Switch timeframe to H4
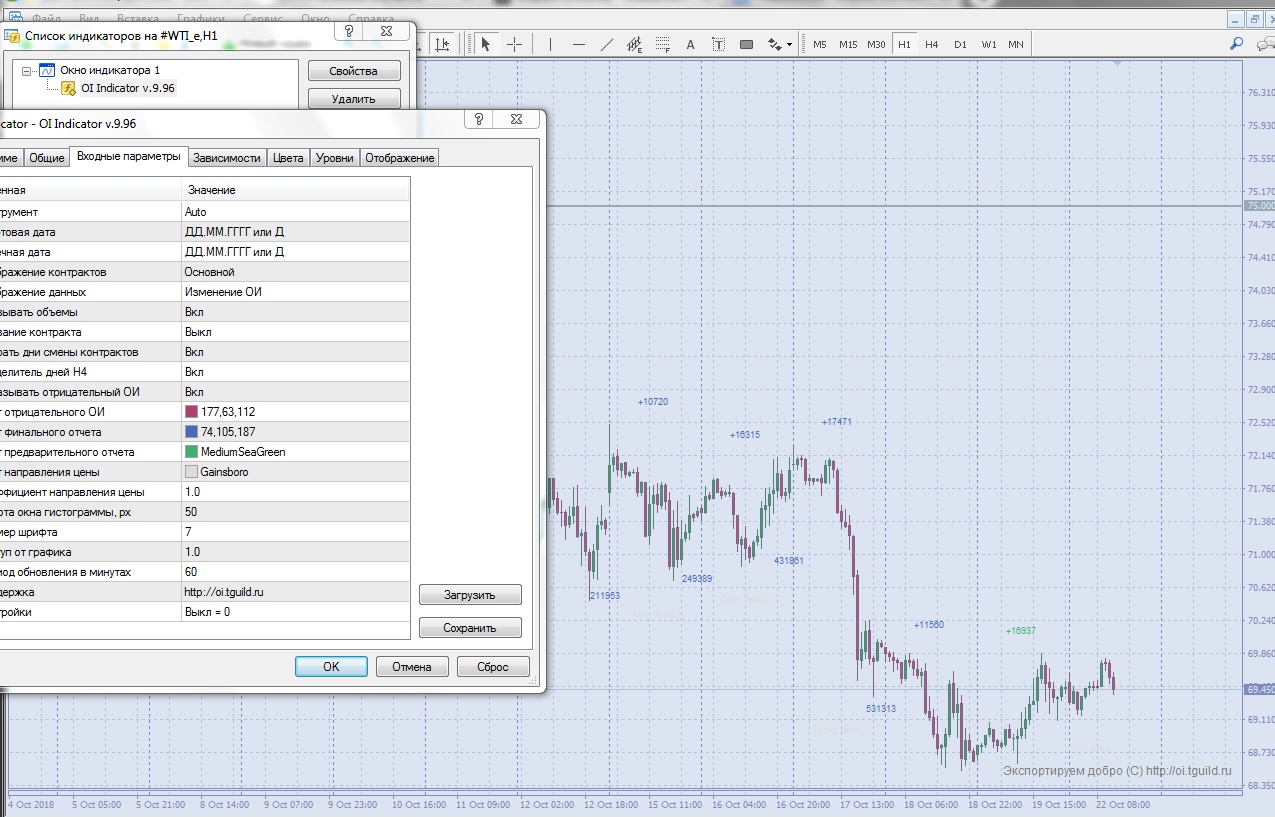The width and height of the screenshot is (1275, 817). tap(932, 44)
